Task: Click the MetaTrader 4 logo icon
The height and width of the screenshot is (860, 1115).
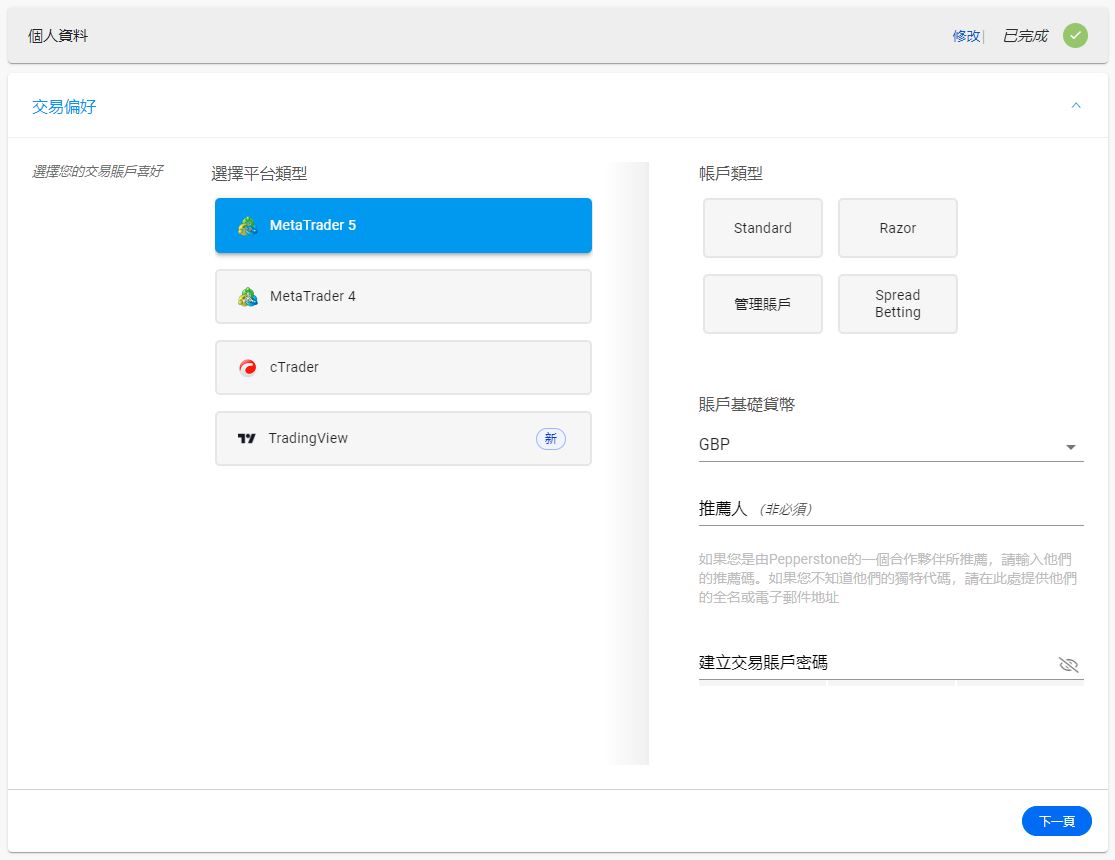Action: [x=247, y=296]
